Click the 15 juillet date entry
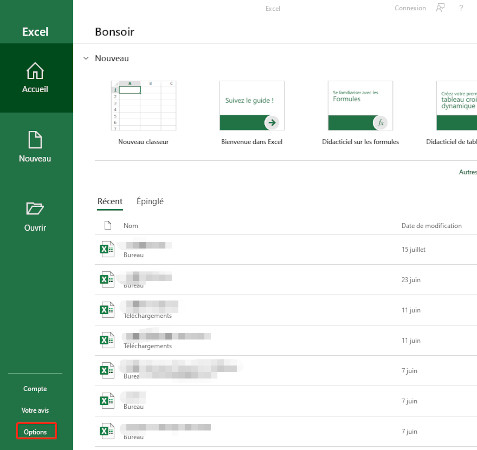Screen dimensions: 477x450 (x=413, y=249)
